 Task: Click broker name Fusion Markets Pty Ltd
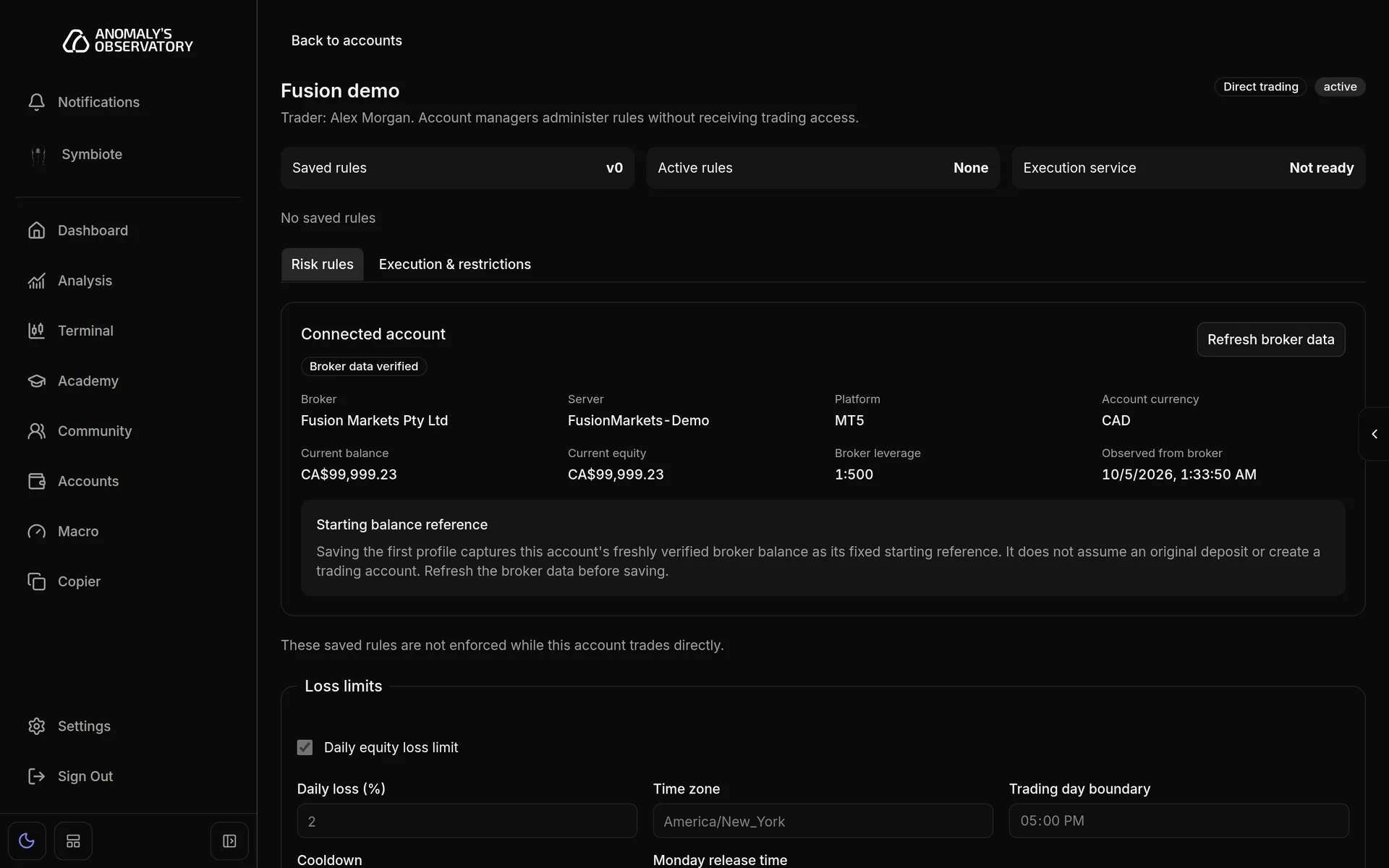pos(374,420)
